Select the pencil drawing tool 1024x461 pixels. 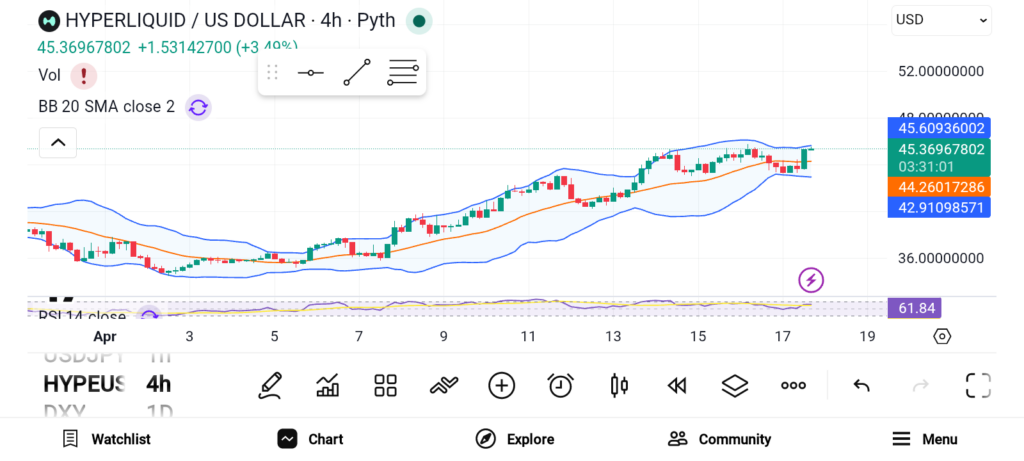point(269,385)
